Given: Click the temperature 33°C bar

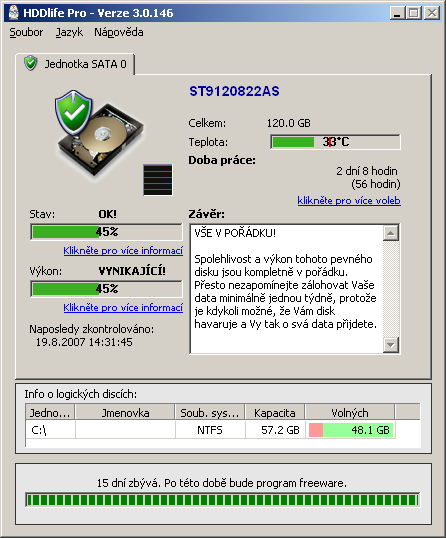Looking at the screenshot, I should click(x=335, y=142).
